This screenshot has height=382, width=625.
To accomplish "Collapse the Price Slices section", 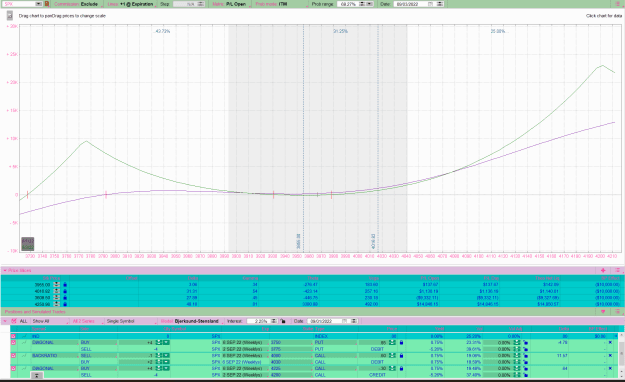I will point(5,270).
